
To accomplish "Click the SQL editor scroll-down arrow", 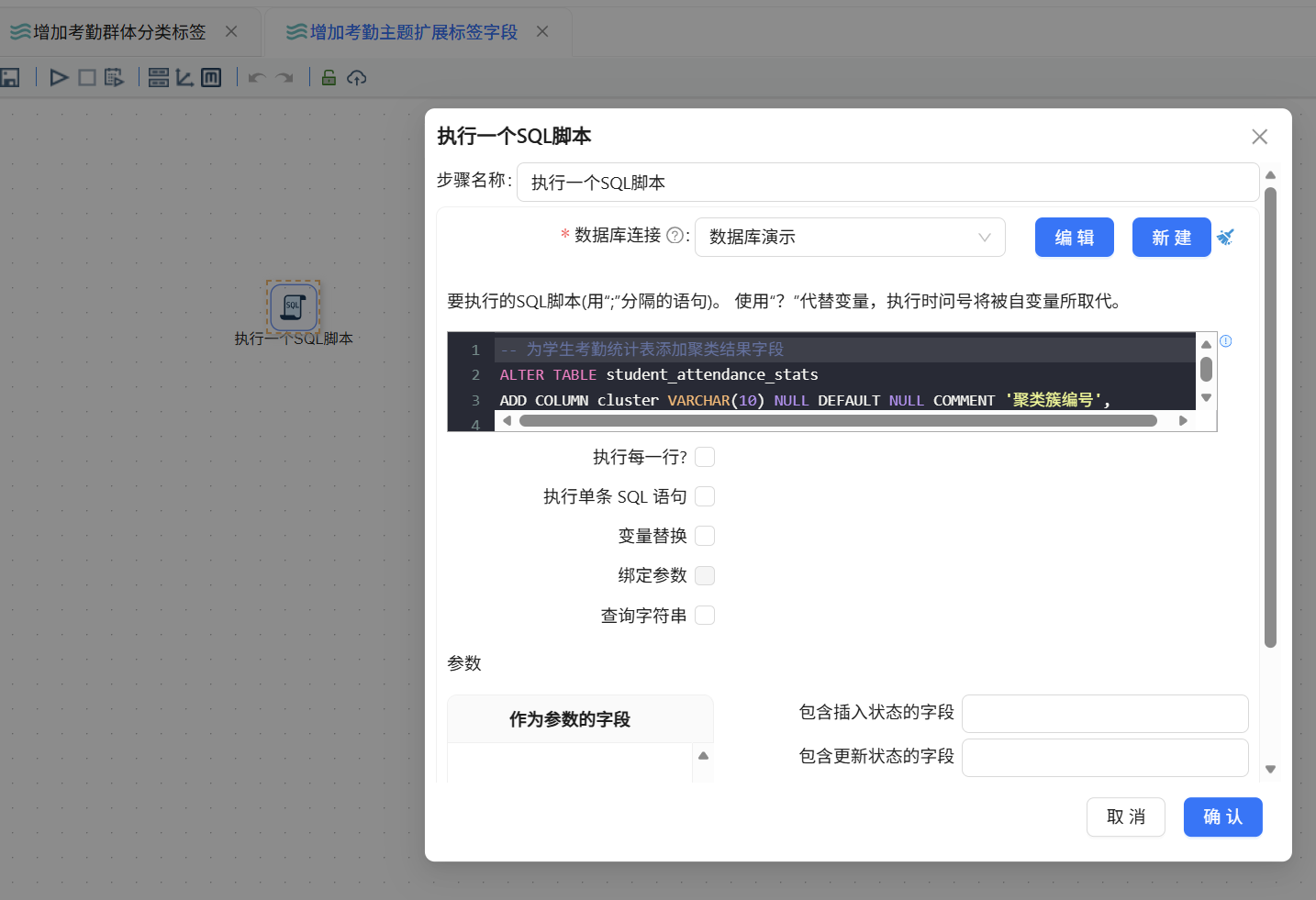I will tap(1207, 398).
